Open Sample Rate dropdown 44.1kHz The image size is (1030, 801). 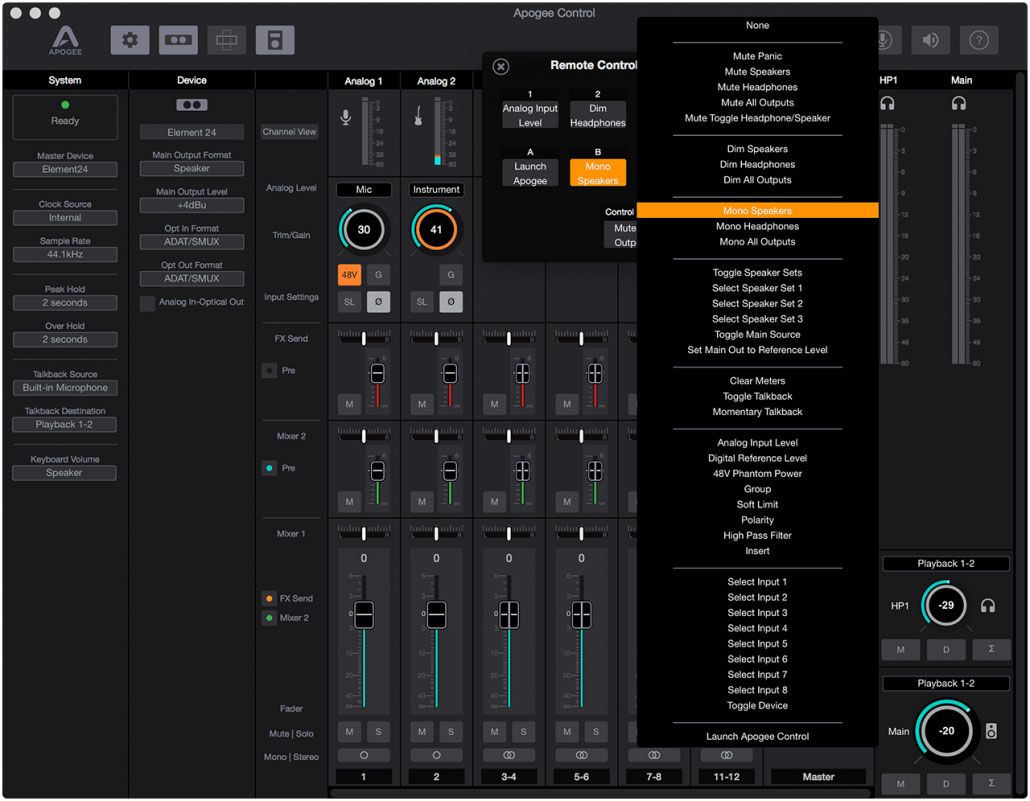[x=65, y=254]
